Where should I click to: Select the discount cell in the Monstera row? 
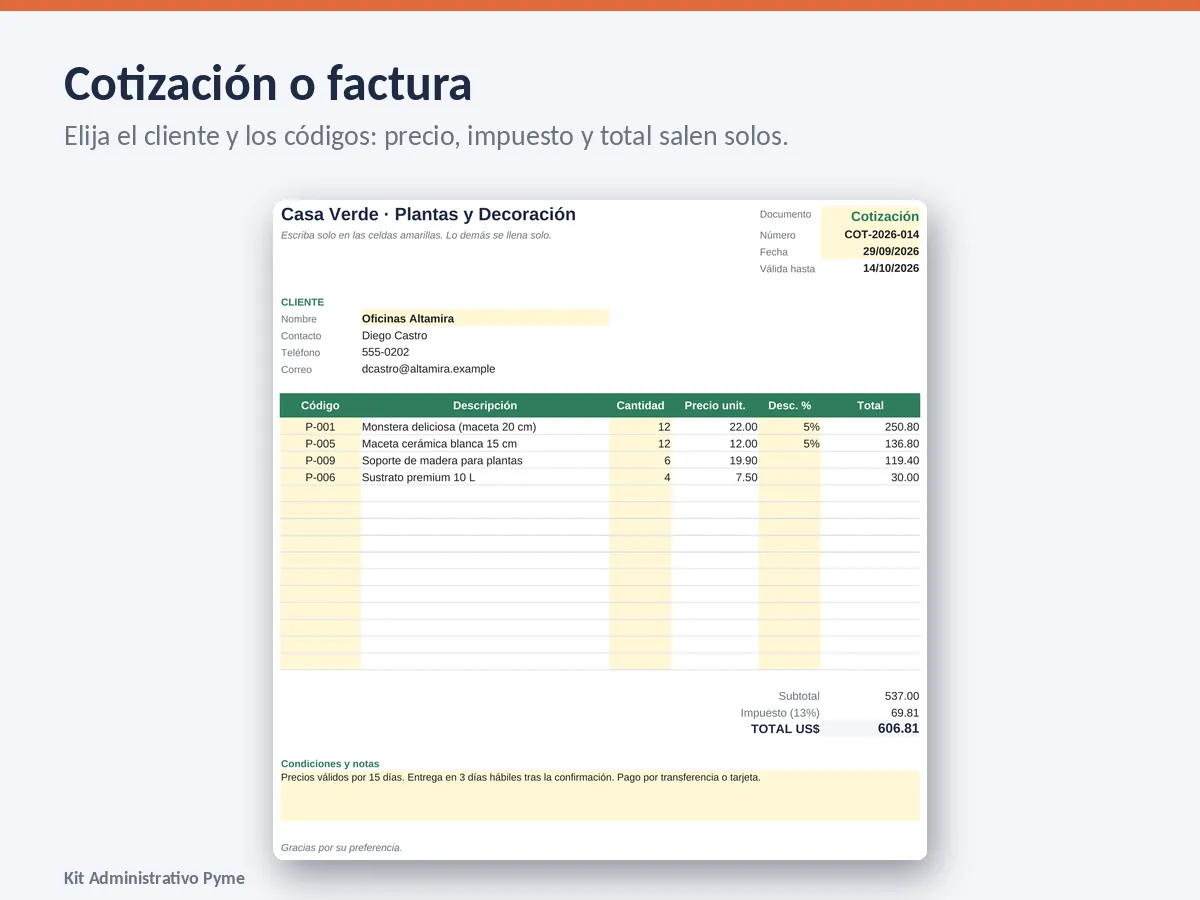[x=789, y=427]
